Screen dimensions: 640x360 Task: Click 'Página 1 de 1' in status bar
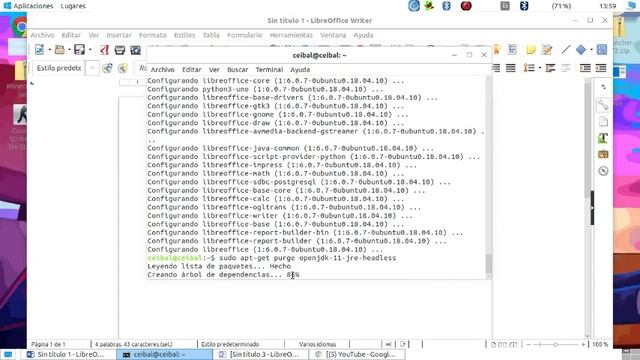click(48, 344)
